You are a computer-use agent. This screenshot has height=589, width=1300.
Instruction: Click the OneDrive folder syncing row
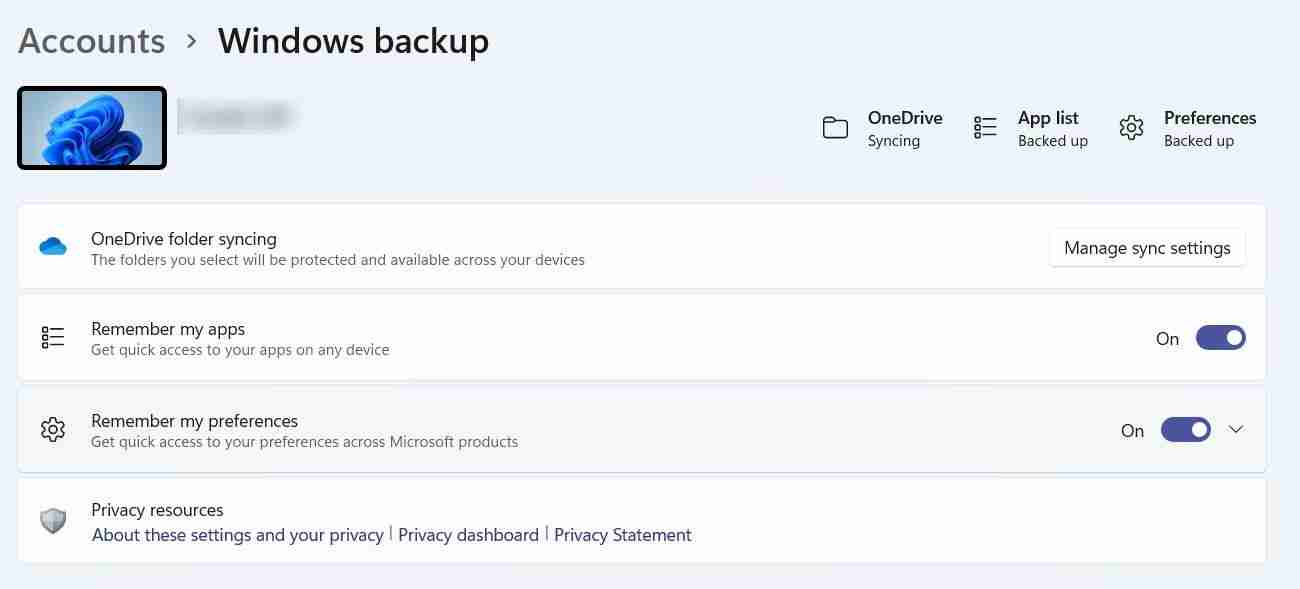(x=400, y=246)
